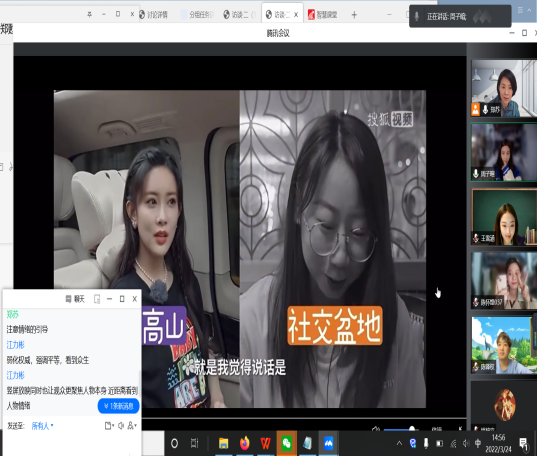This screenshot has height=456, width=537.
Task: Click the speaker icon in chat toolbar
Action: 121,426
